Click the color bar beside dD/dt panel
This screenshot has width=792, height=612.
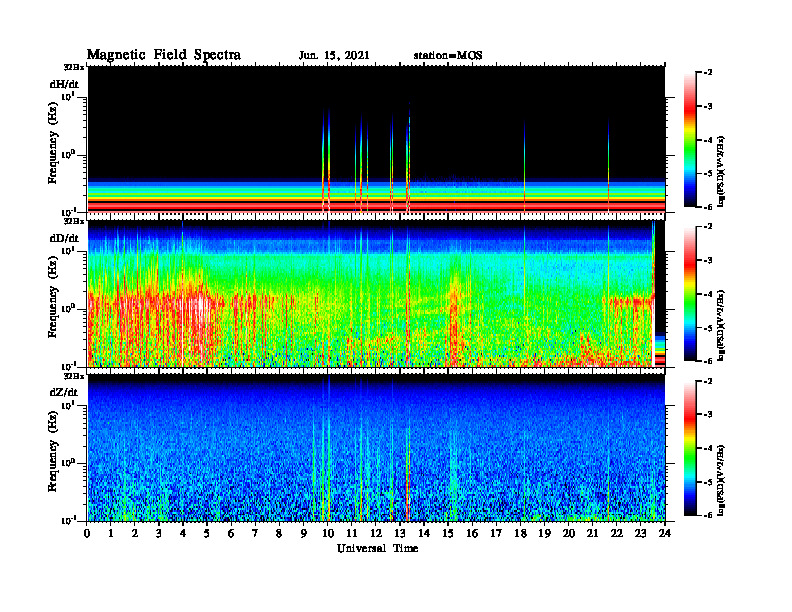(x=690, y=294)
